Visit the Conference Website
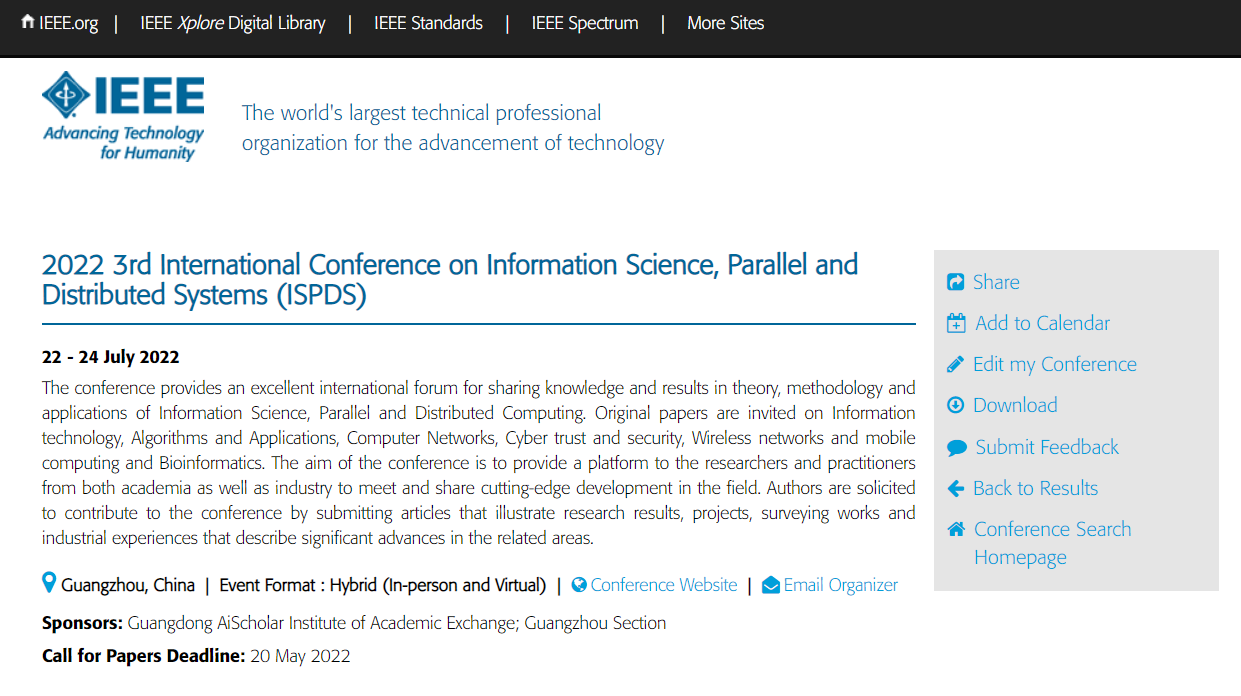The height and width of the screenshot is (696, 1241). 664,585
